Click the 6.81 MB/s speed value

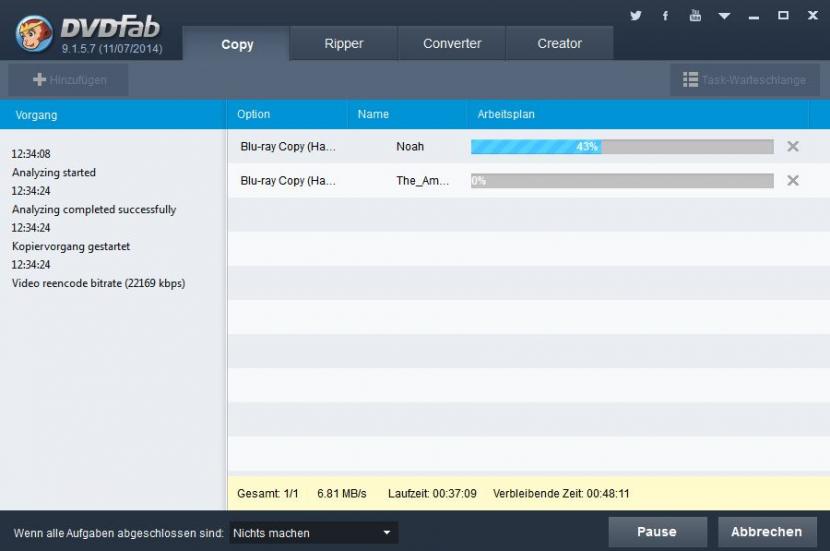click(341, 493)
